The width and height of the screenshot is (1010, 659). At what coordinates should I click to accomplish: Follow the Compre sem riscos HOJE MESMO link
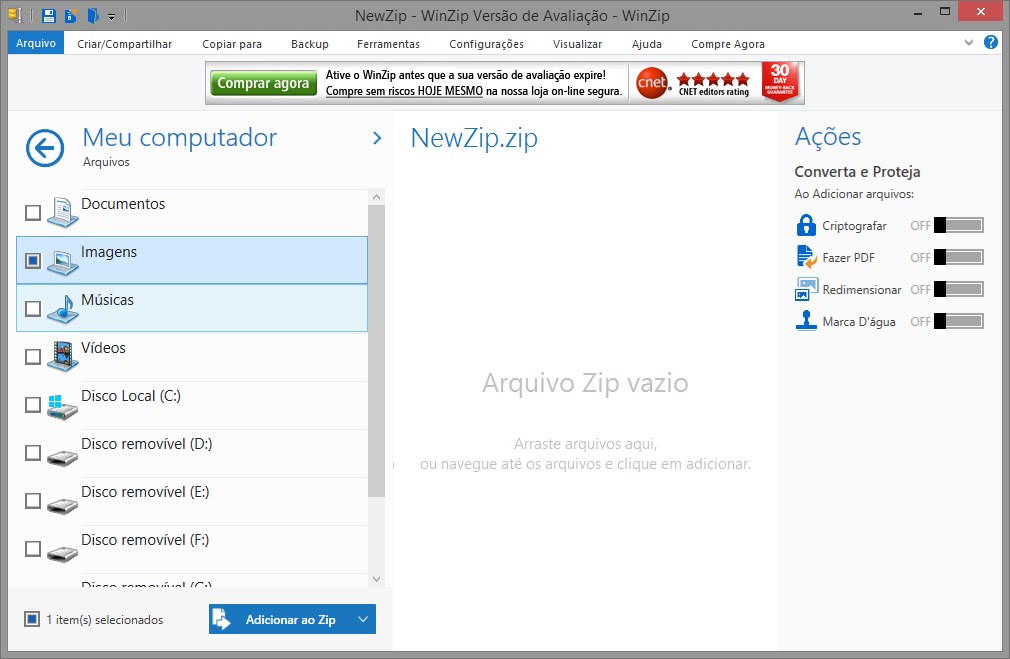pyautogui.click(x=404, y=91)
